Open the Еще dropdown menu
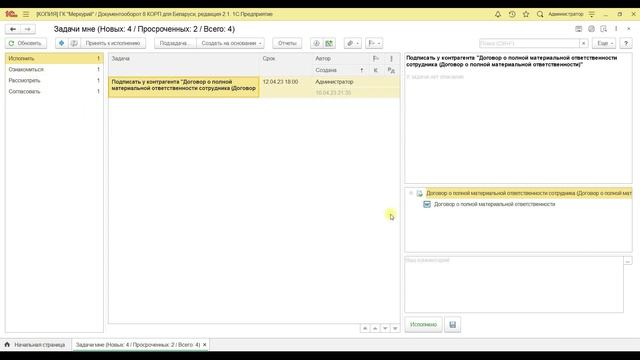This screenshot has width=640, height=360. pyautogui.click(x=604, y=43)
